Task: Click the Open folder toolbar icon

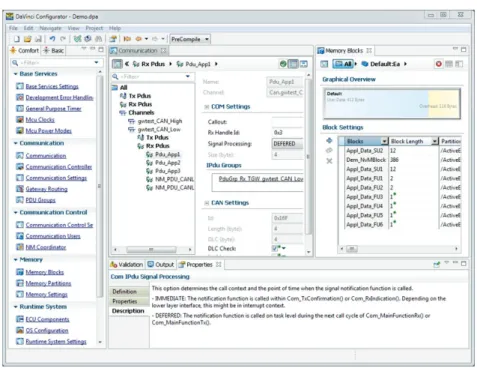Action: (27, 39)
